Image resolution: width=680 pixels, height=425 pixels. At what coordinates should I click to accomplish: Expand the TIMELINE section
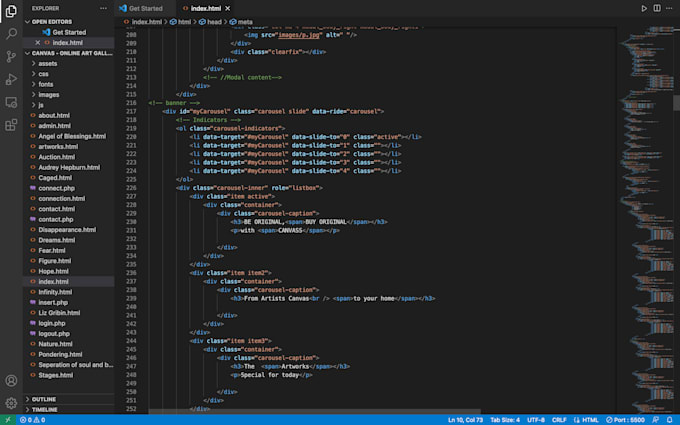[45, 409]
